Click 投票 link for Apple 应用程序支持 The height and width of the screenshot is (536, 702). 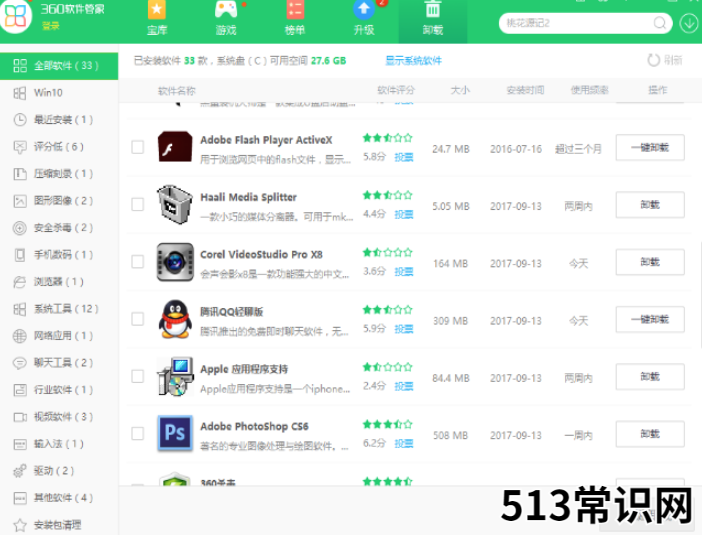(404, 386)
